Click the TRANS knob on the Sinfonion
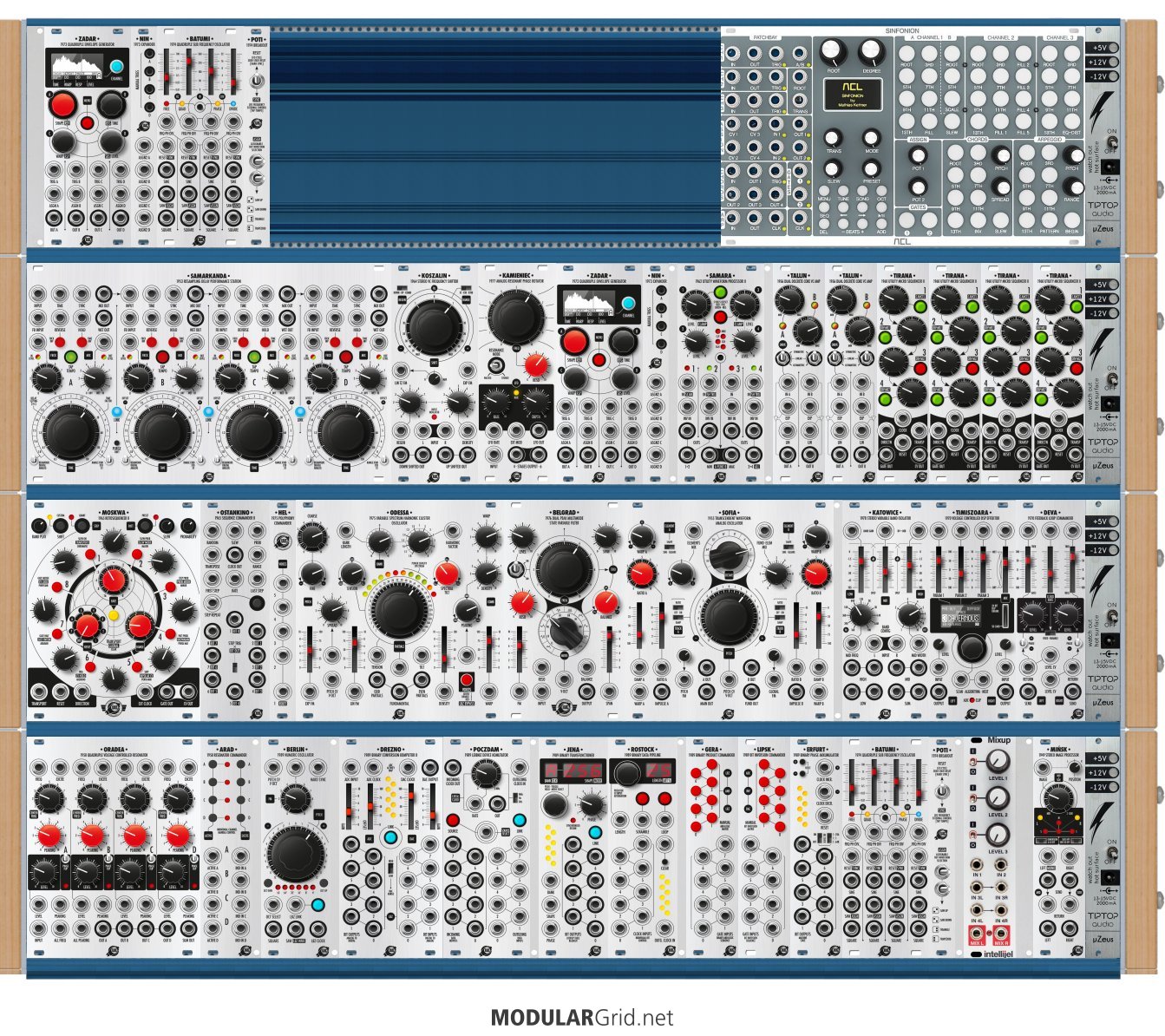 point(834,137)
